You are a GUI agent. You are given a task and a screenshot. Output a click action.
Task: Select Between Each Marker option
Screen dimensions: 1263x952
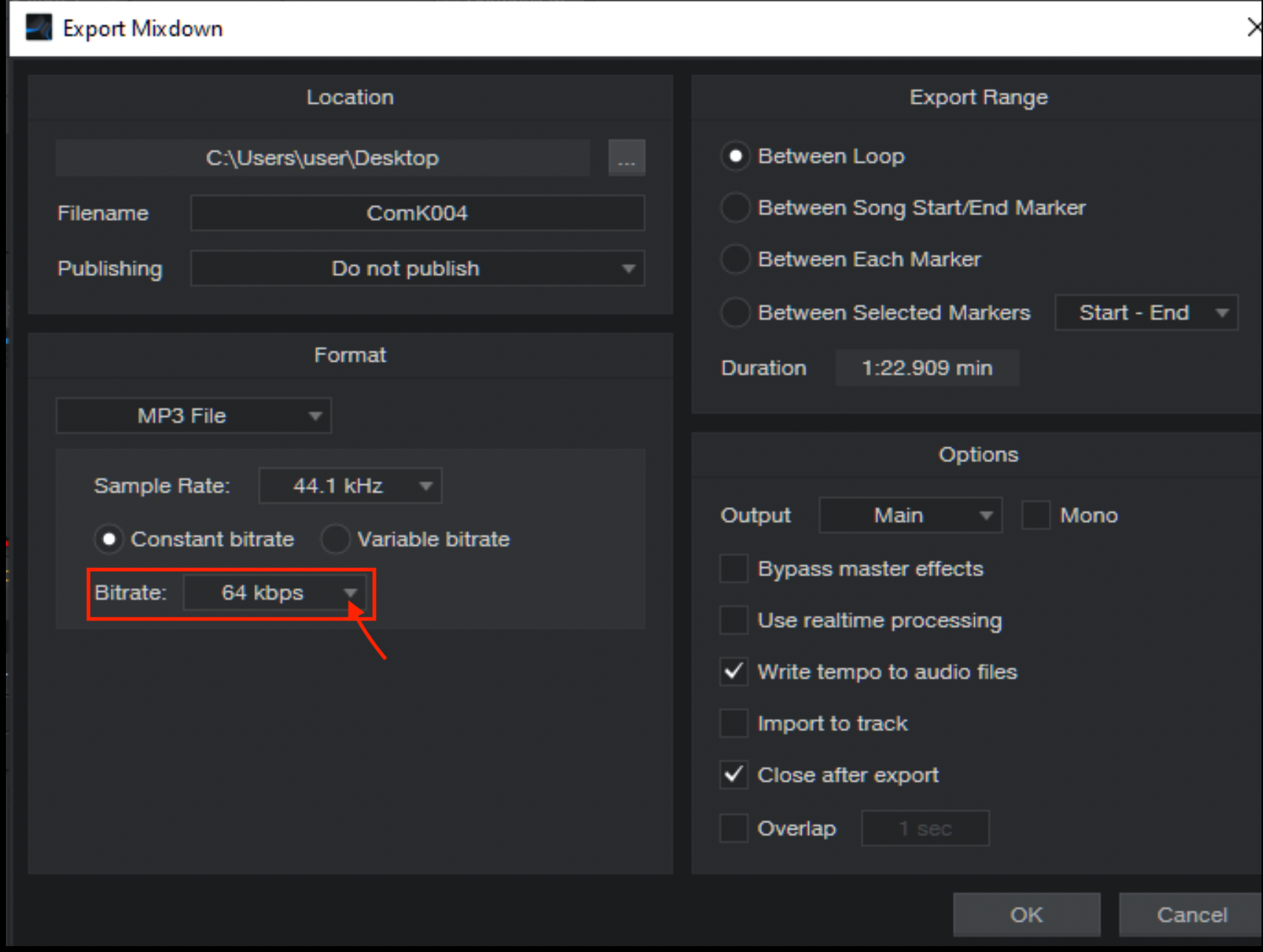(x=735, y=259)
